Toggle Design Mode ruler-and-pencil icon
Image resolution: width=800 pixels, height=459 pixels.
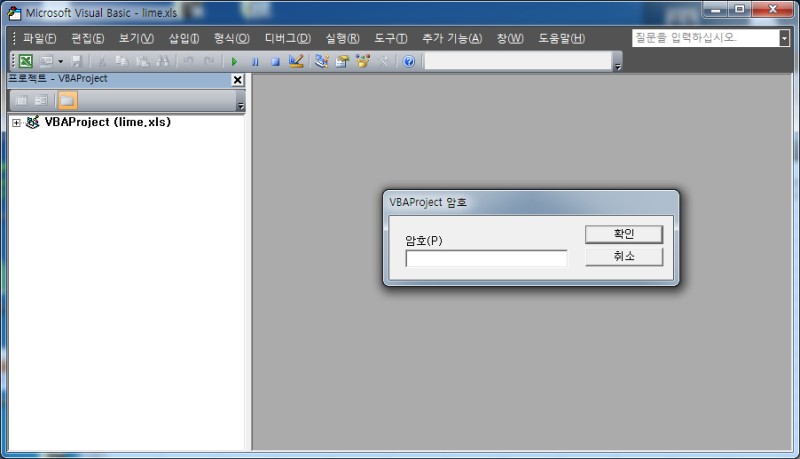pos(296,61)
